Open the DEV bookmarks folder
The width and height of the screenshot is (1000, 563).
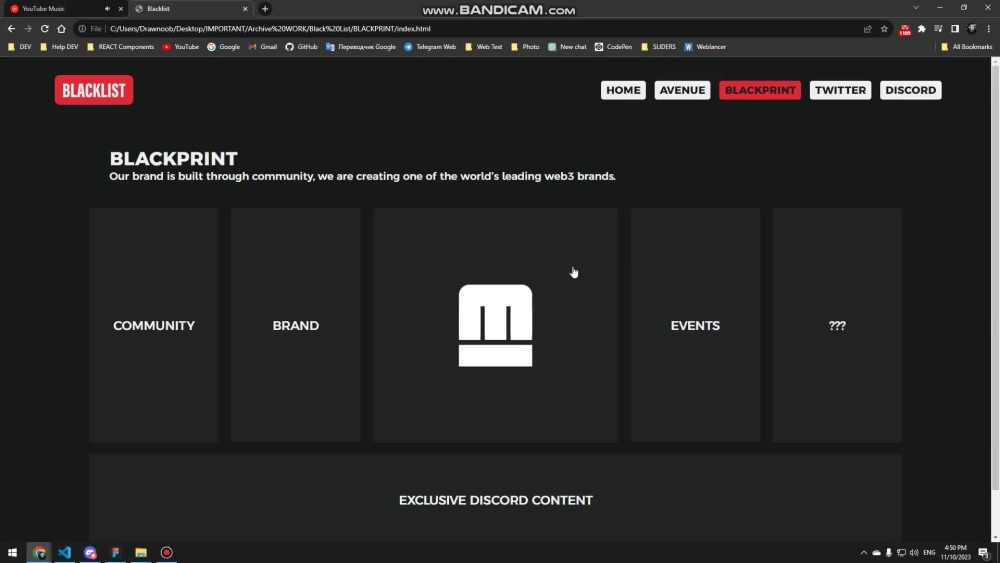[19, 47]
